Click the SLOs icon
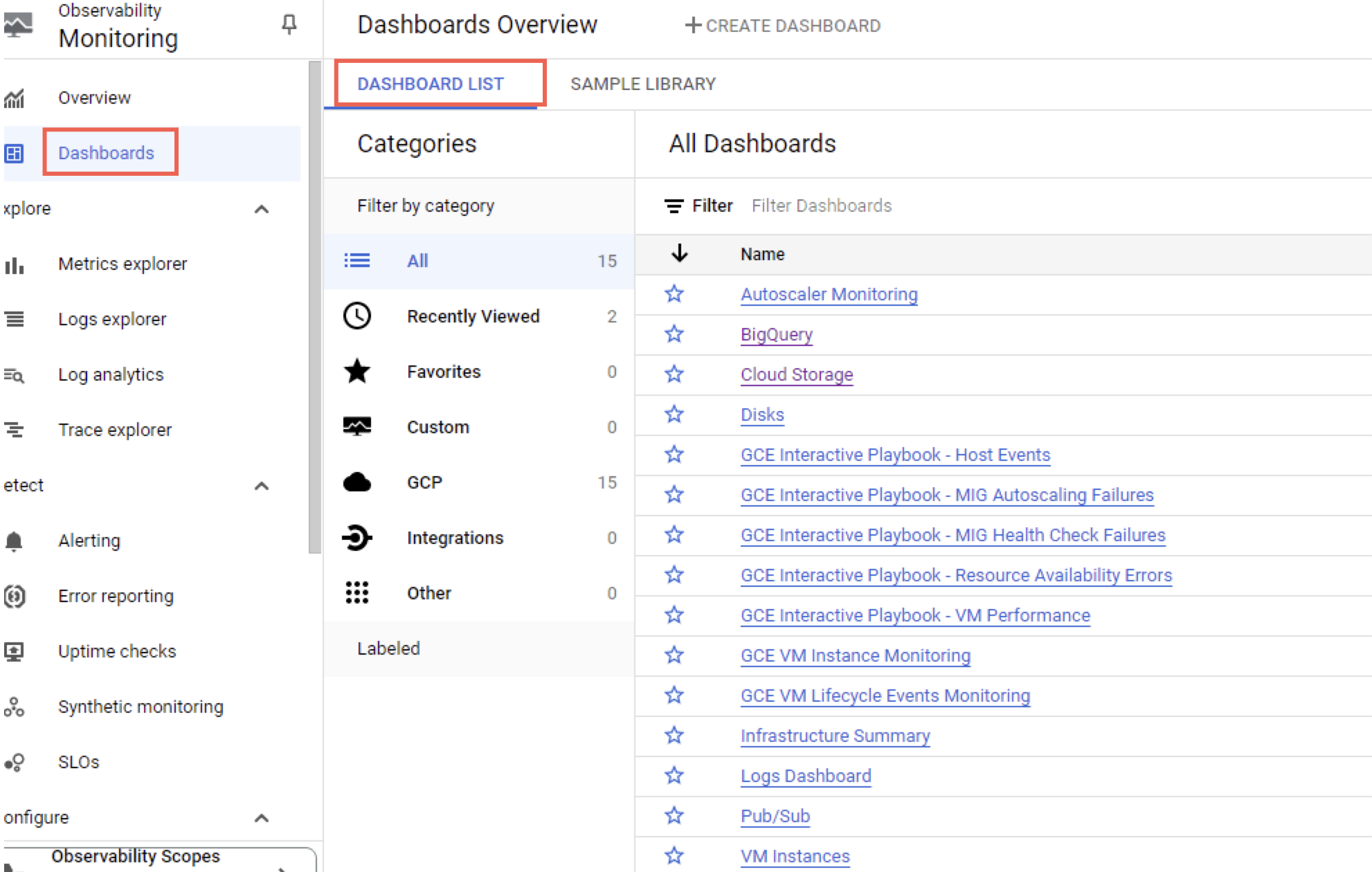The height and width of the screenshot is (872, 1372). [x=14, y=762]
